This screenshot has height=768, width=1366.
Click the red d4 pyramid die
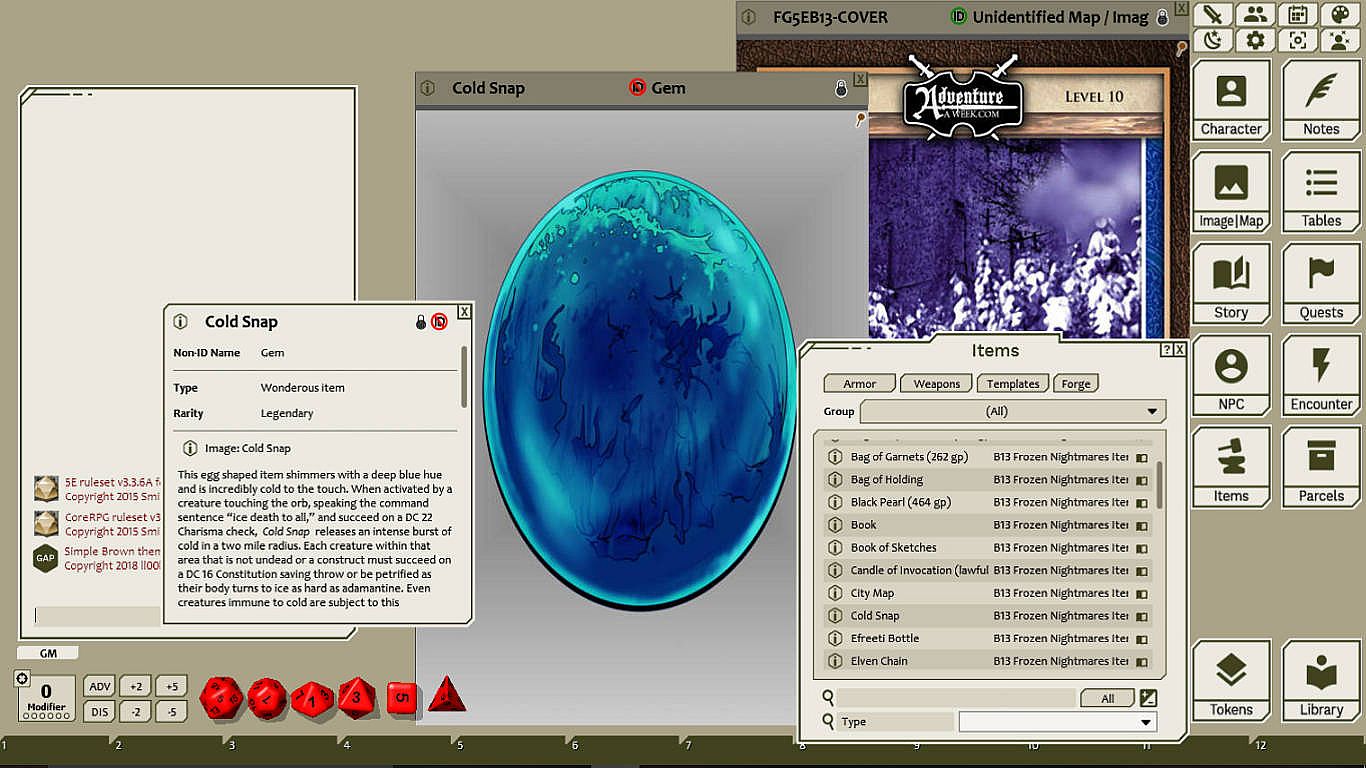click(446, 695)
